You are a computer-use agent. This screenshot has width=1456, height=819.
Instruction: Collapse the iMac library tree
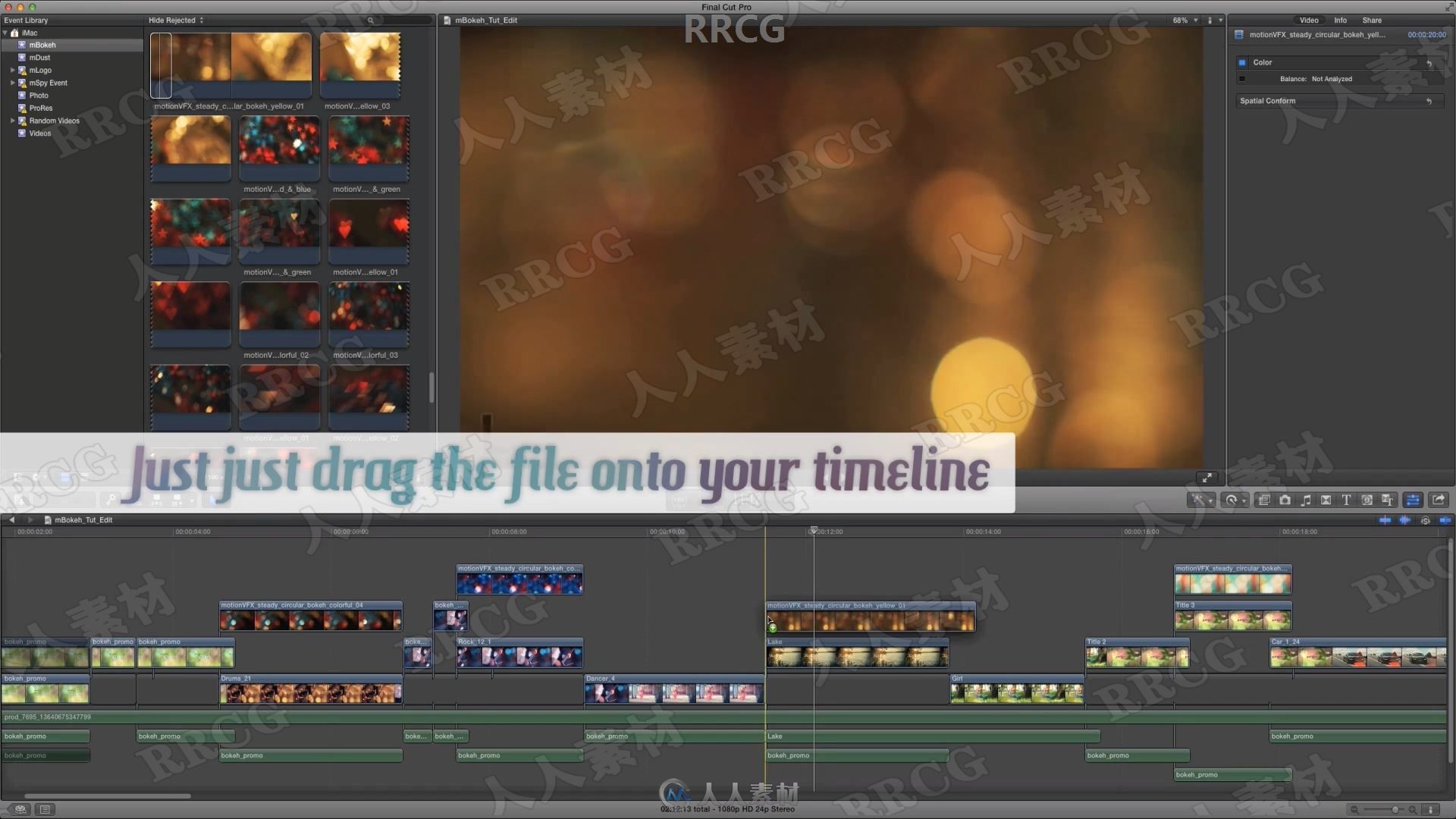(x=5, y=33)
